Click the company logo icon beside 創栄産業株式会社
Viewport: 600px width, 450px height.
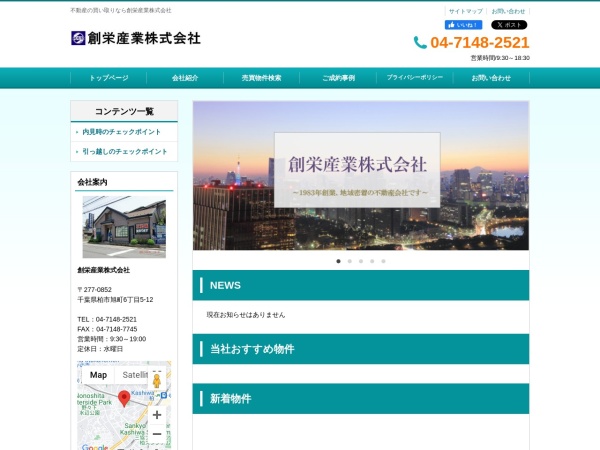pos(78,38)
